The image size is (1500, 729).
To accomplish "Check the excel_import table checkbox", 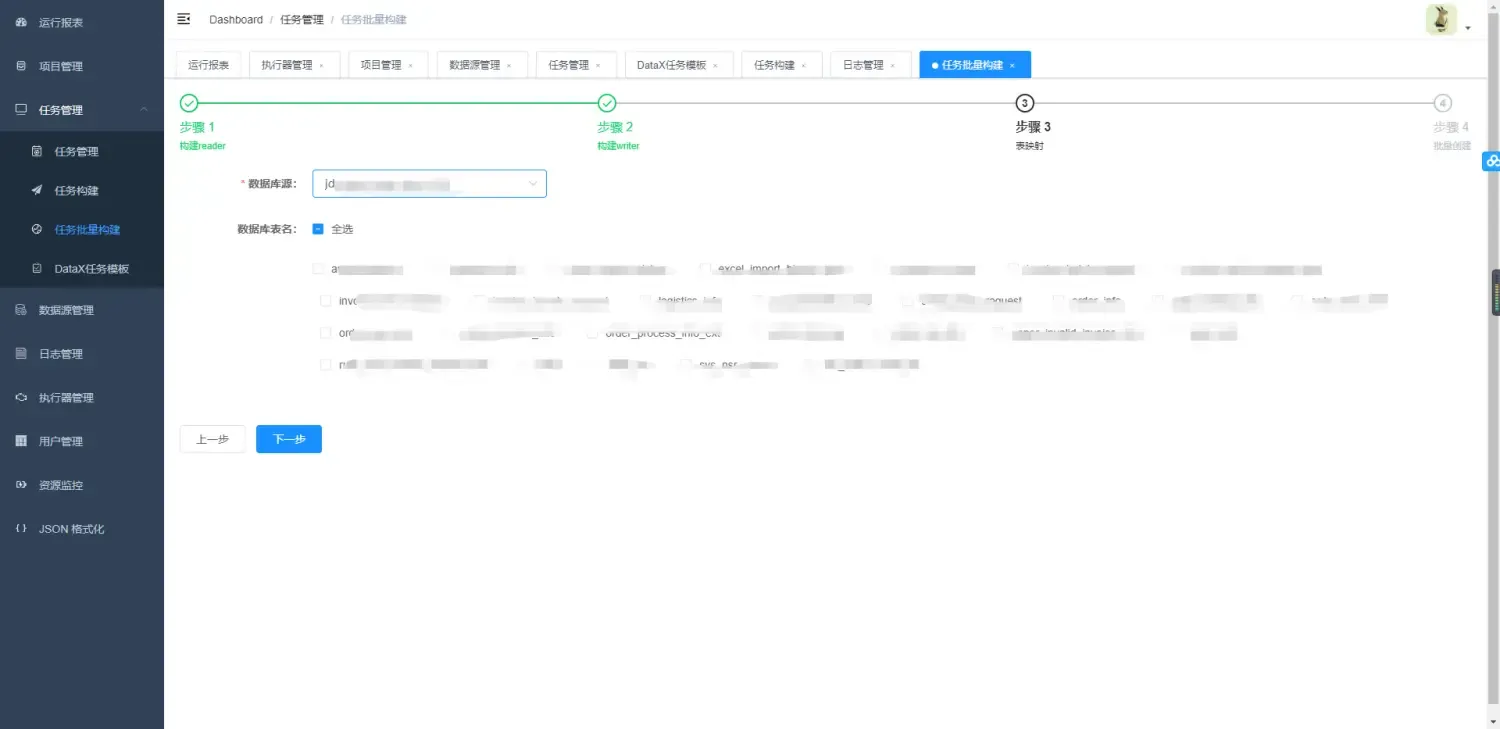I will [706, 268].
